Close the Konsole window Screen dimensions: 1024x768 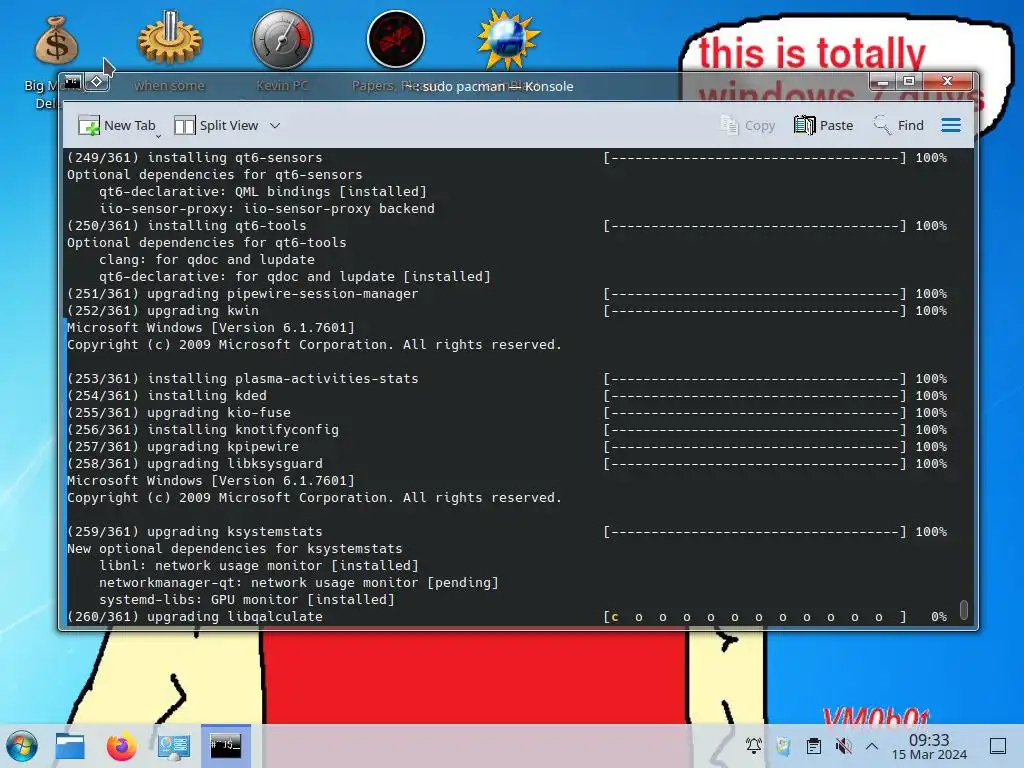click(x=948, y=82)
